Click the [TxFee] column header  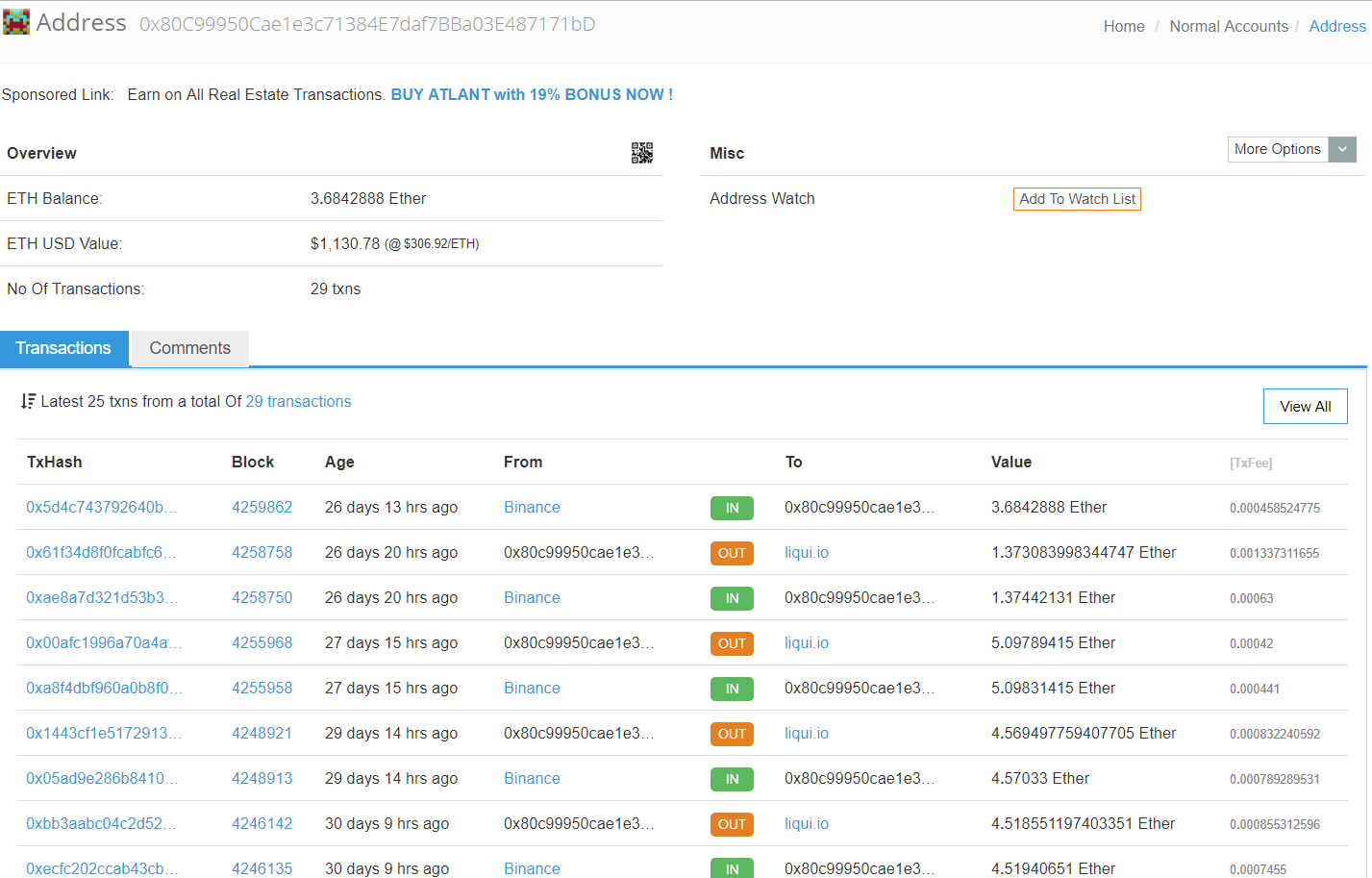pyautogui.click(x=1251, y=463)
